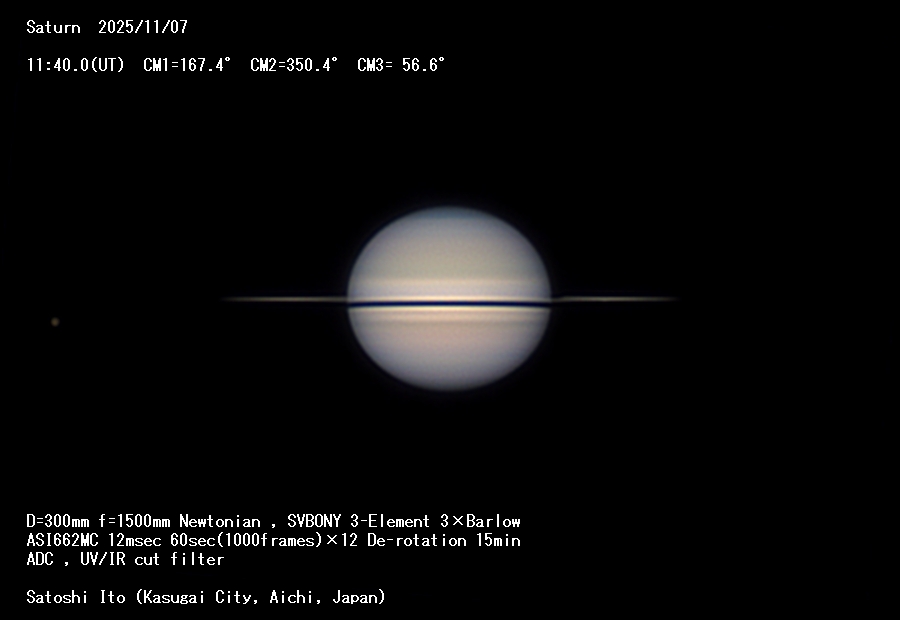Click the D=300mm f=1500mm Newtonian text

click(143, 521)
